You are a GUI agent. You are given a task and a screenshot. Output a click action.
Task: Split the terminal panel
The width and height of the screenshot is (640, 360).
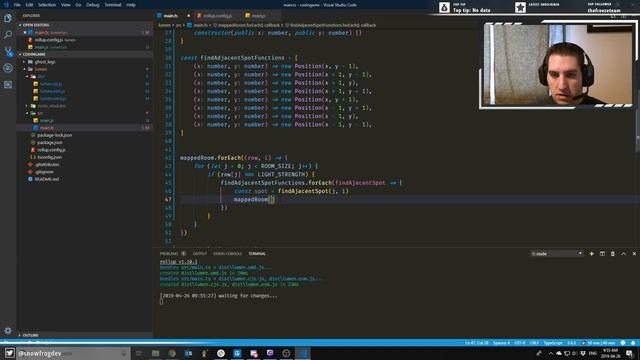tap(602, 253)
